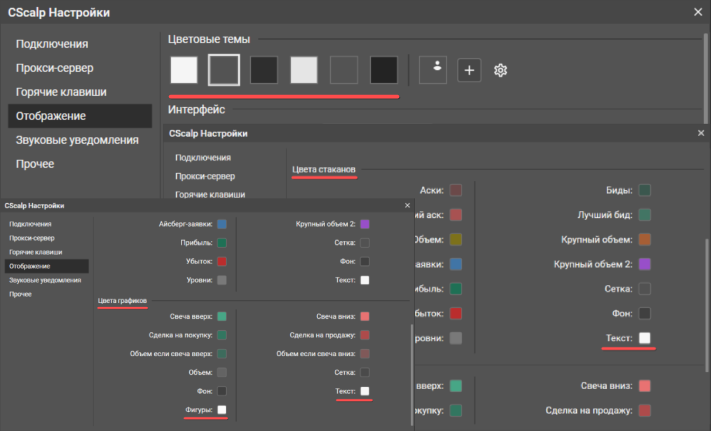This screenshot has width=711, height=431.
Task: Choose the light gray theme thumbnail
Action: (304, 70)
